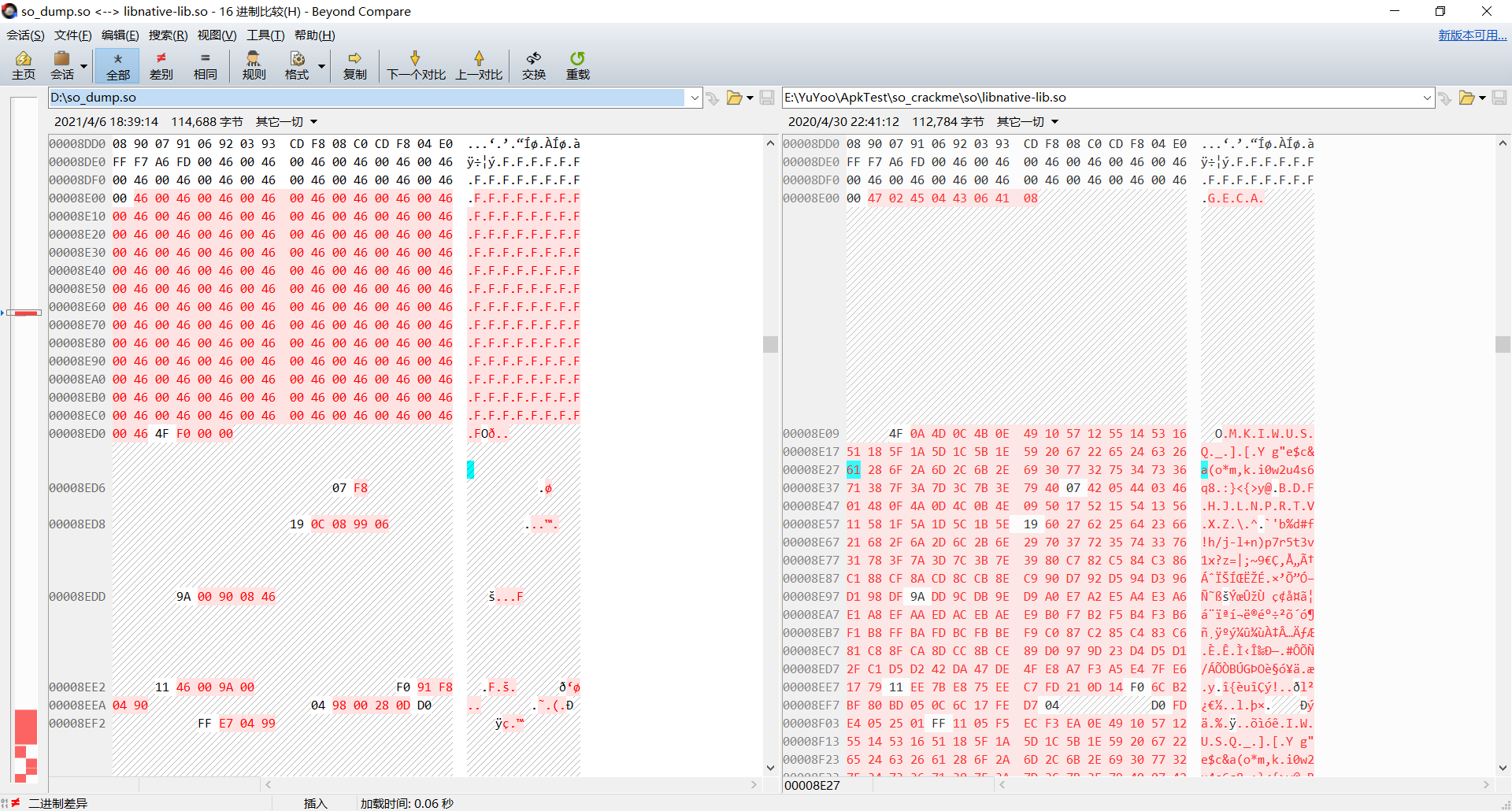Open the 文件(F) menu
The image size is (1512, 811).
point(72,35)
